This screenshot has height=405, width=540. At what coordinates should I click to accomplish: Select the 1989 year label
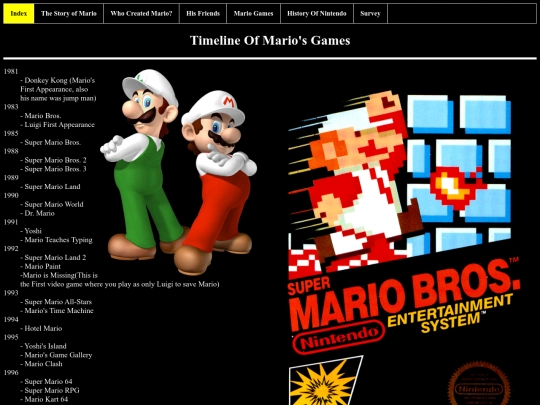pos(11,178)
